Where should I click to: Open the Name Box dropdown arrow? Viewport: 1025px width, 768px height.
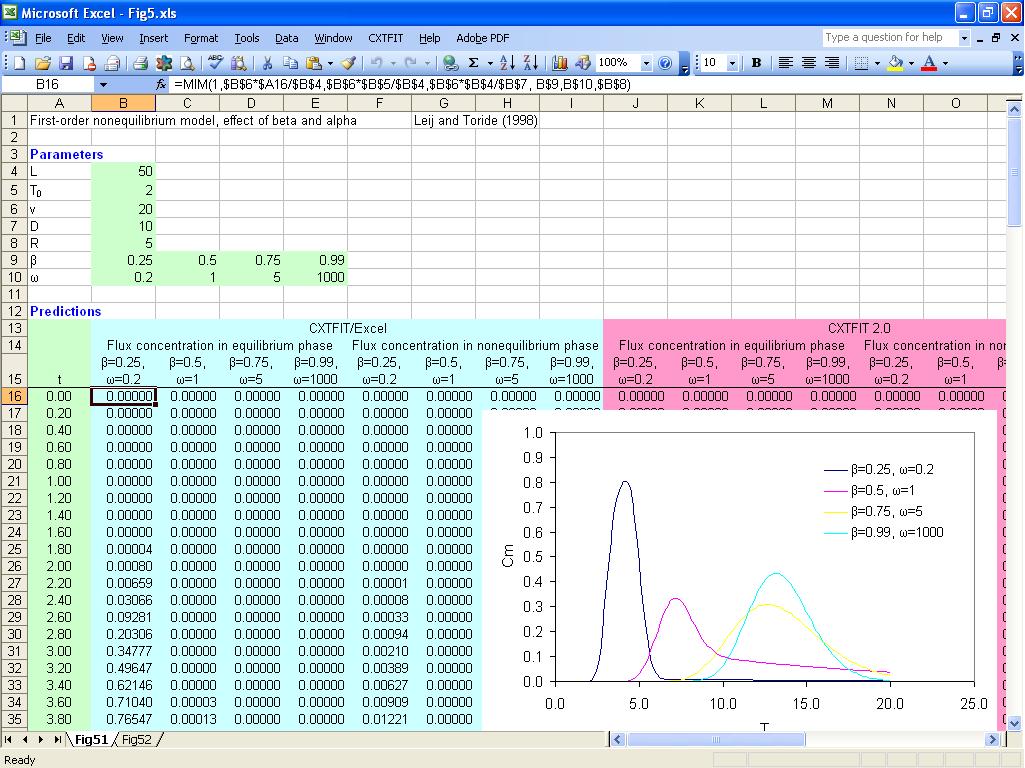(102, 85)
